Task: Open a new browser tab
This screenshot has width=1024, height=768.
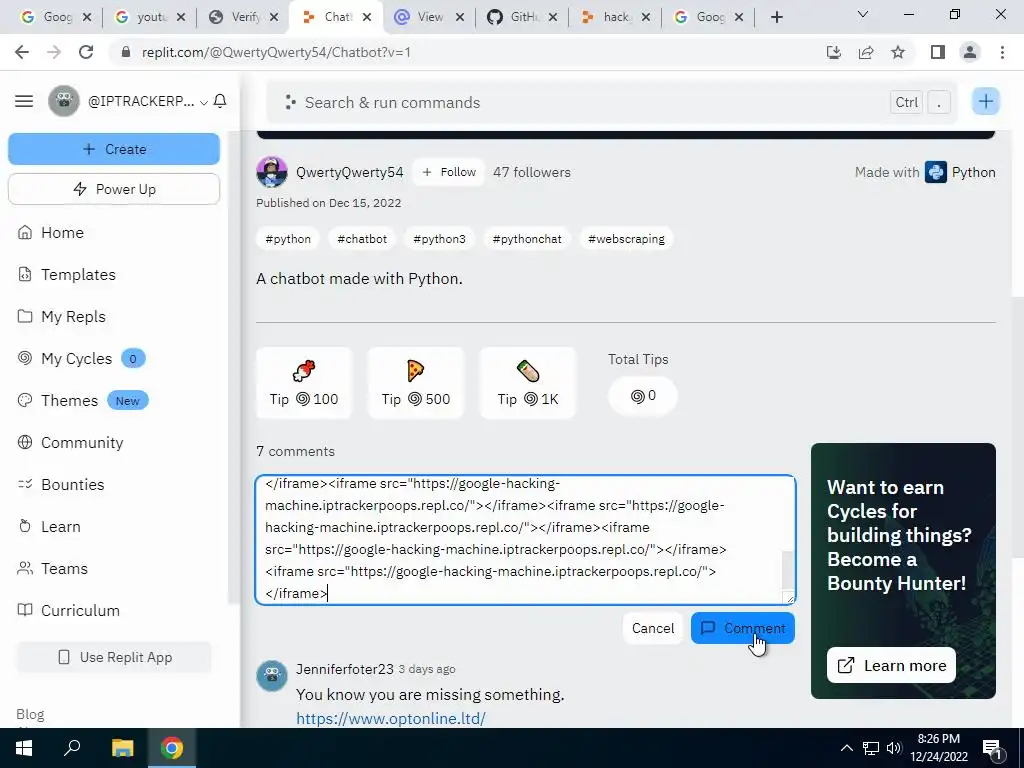Action: pyautogui.click(x=776, y=17)
